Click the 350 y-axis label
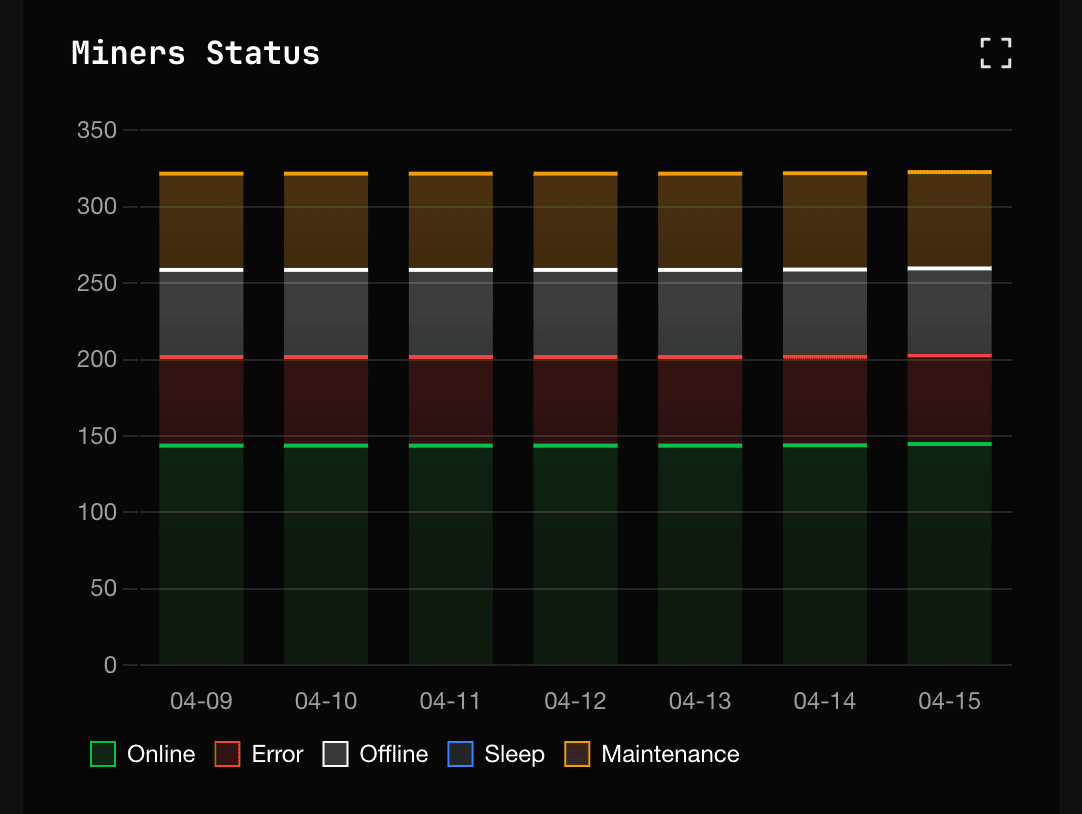This screenshot has width=1082, height=814. (96, 130)
